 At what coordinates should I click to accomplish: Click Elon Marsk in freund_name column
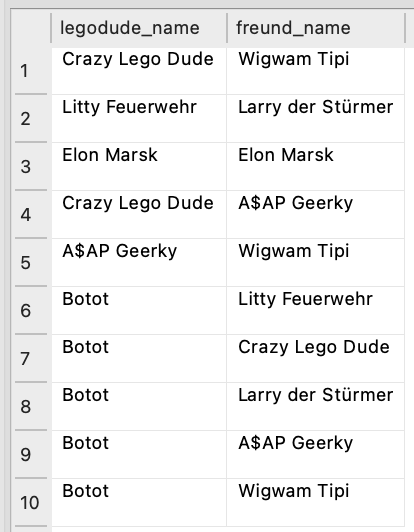(x=316, y=167)
